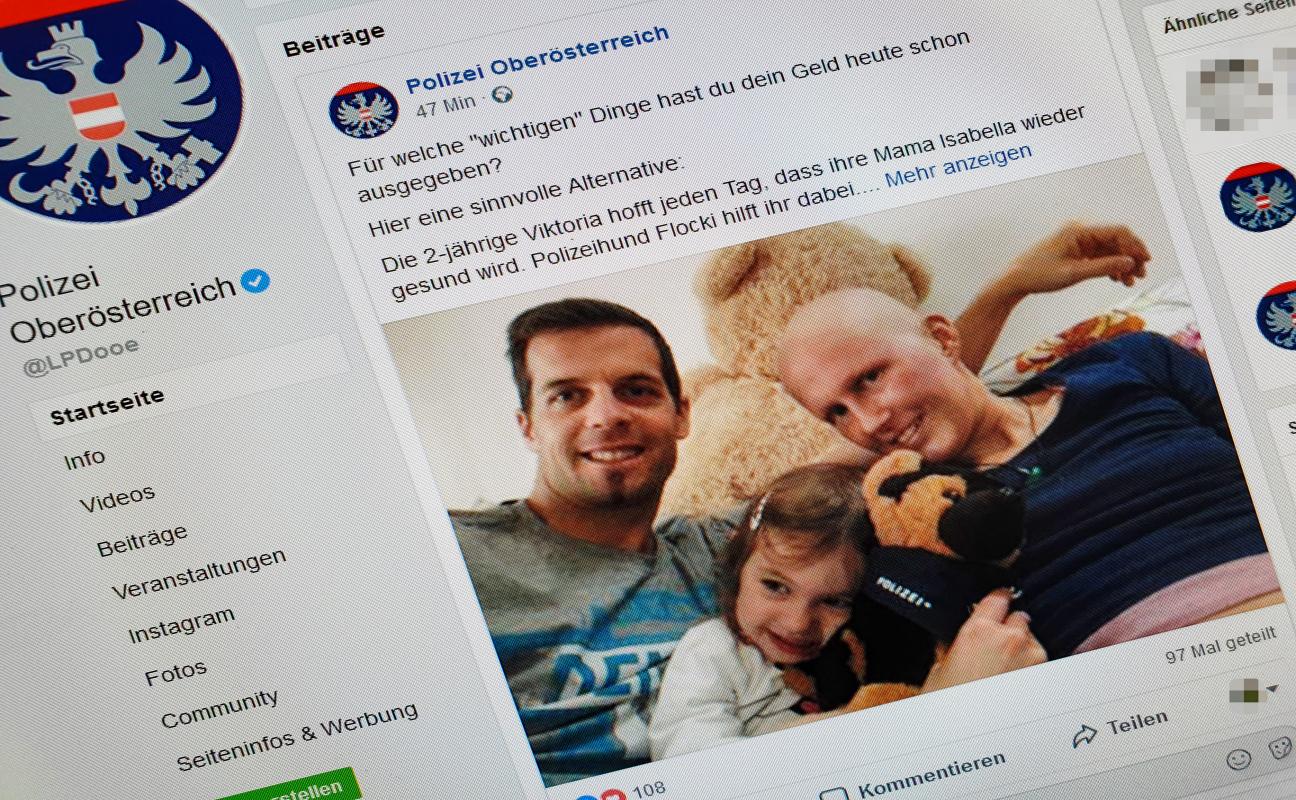Click the Teilen share arrow icon
The width and height of the screenshot is (1296, 800).
coord(1084,735)
